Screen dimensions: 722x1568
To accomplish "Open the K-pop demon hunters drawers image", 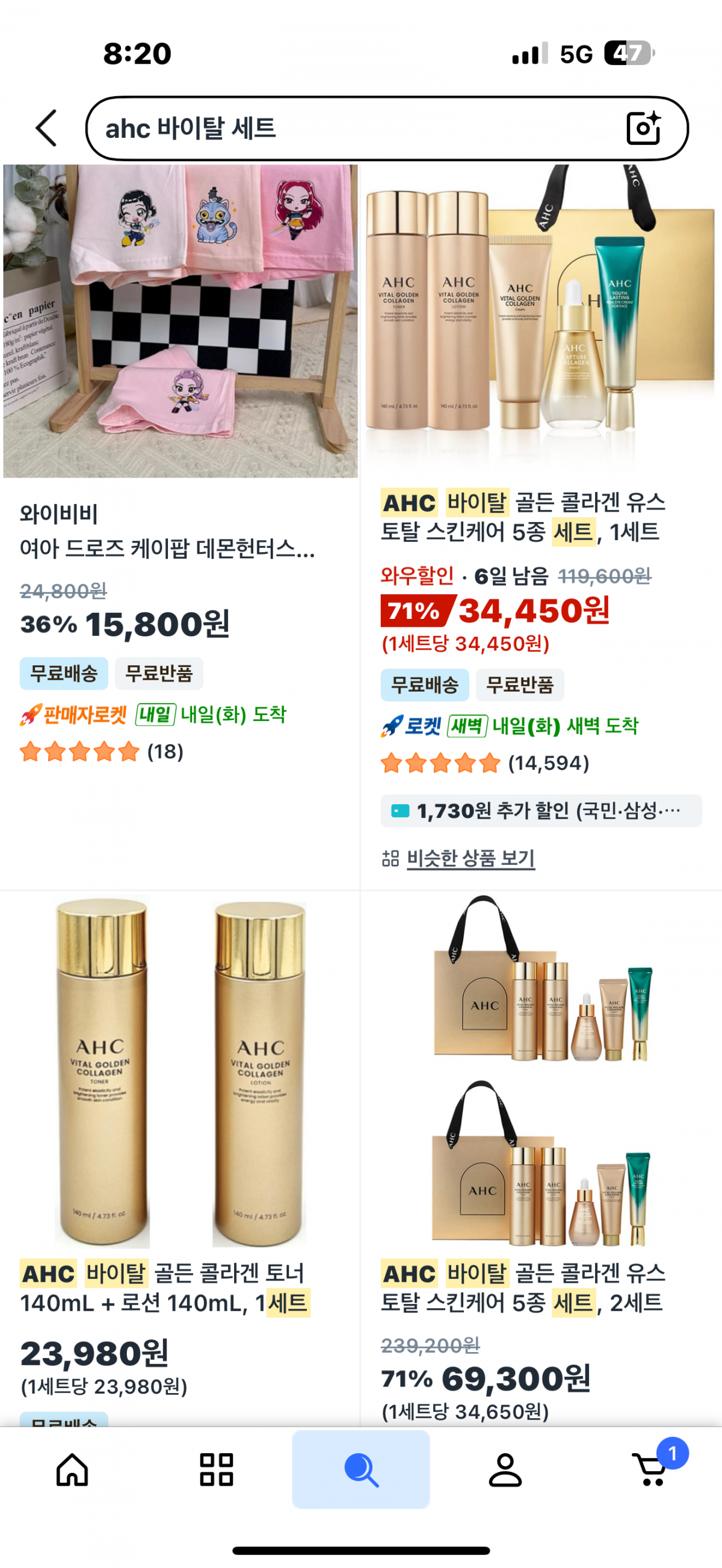I will (180, 321).
